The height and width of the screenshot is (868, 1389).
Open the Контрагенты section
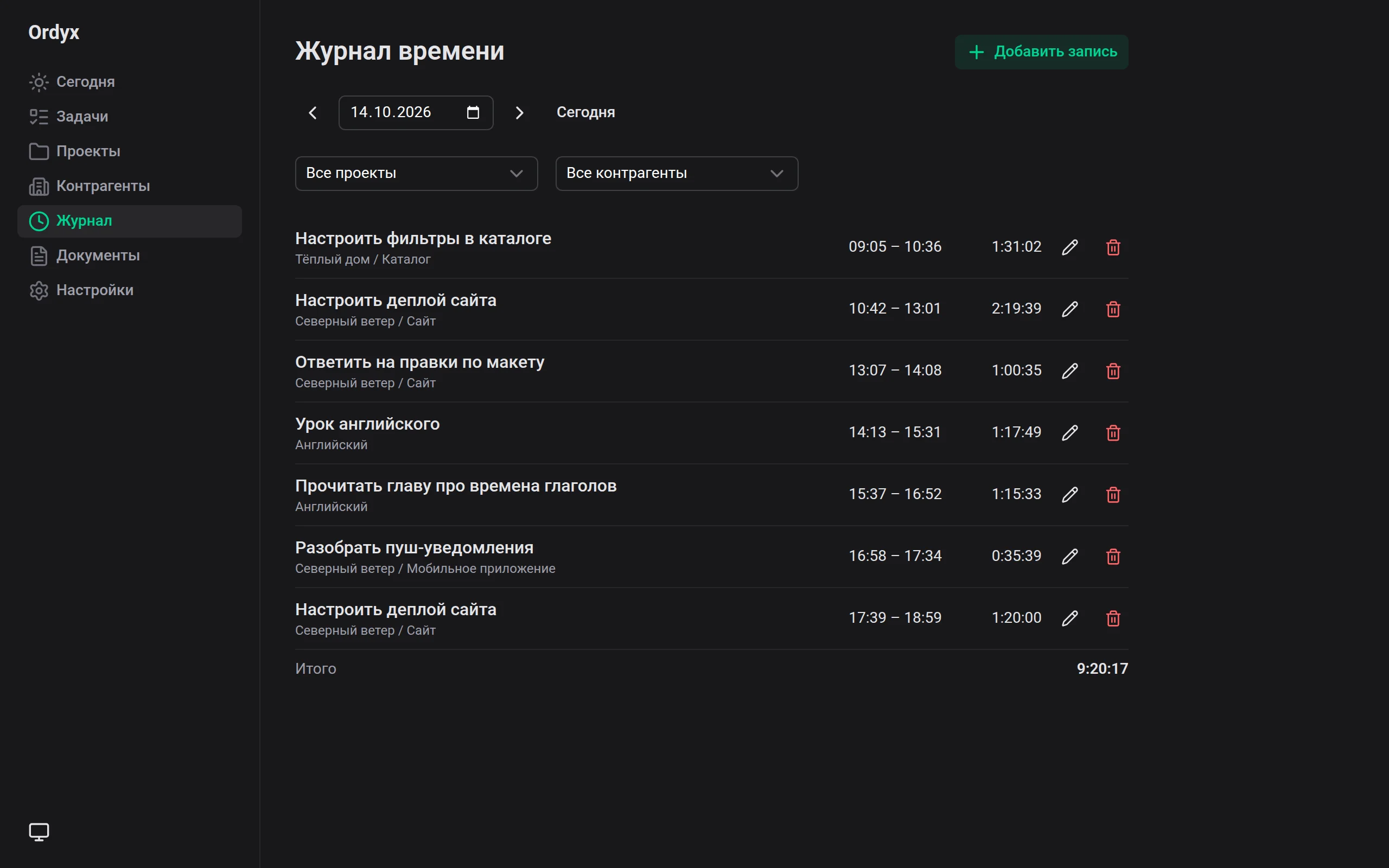(x=130, y=186)
